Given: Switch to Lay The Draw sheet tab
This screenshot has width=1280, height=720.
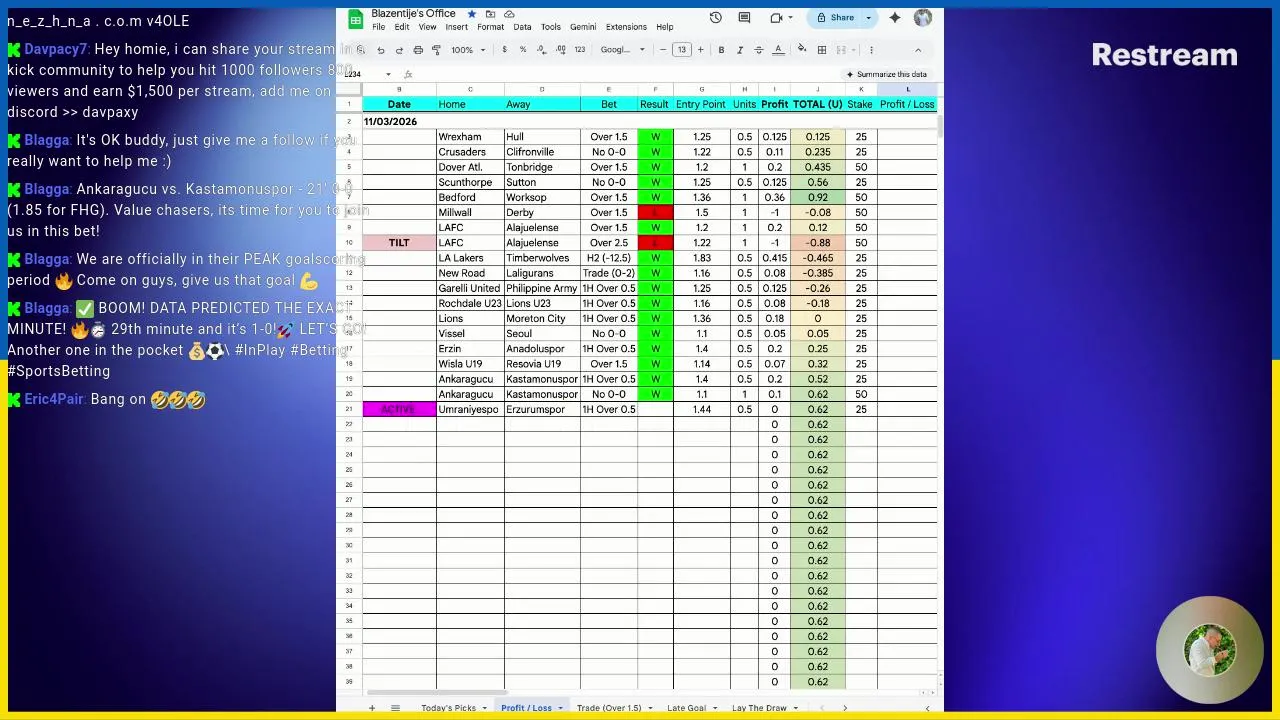Looking at the screenshot, I should (x=759, y=708).
